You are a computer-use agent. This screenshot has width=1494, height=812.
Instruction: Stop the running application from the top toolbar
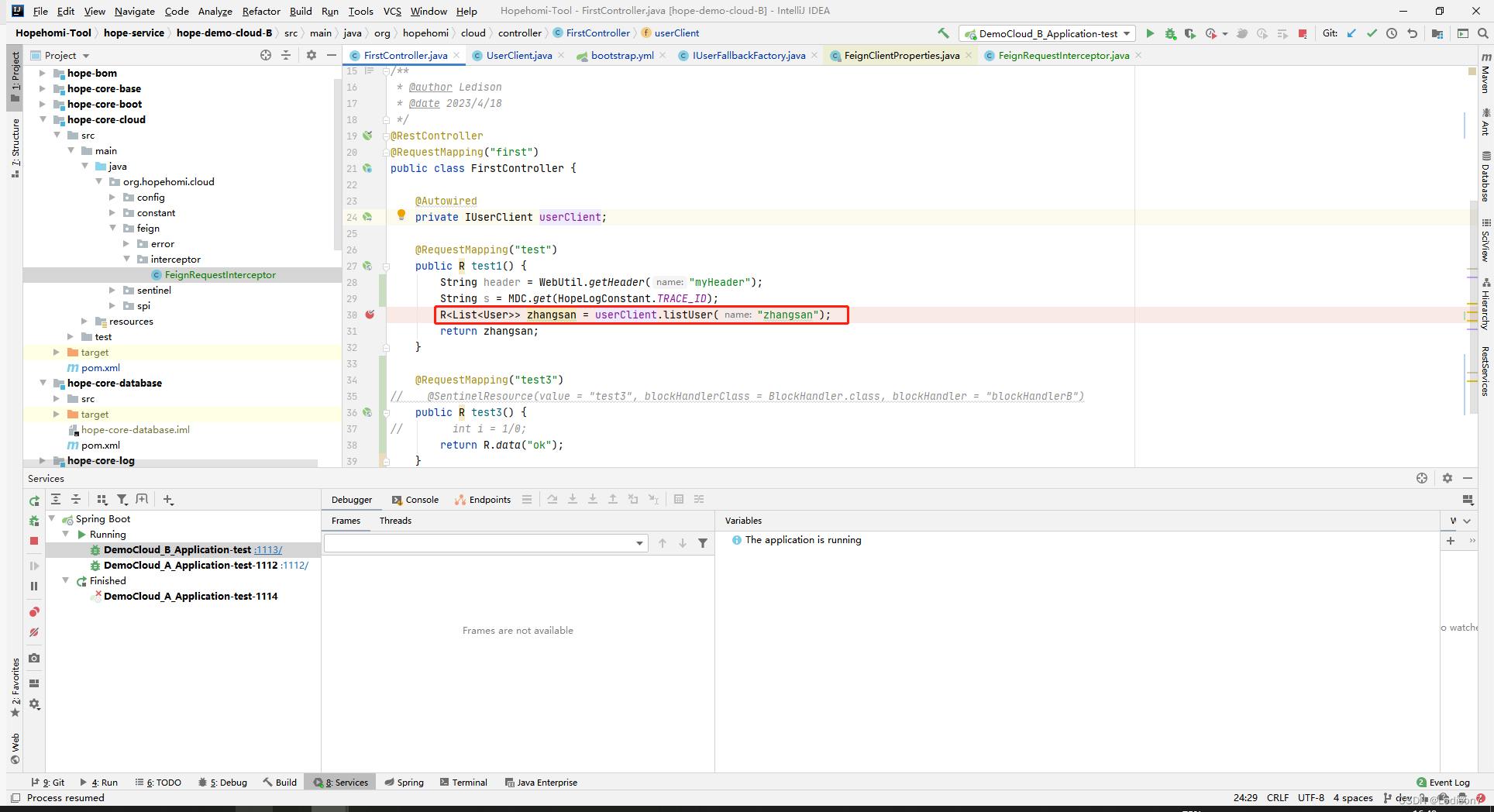(1303, 33)
